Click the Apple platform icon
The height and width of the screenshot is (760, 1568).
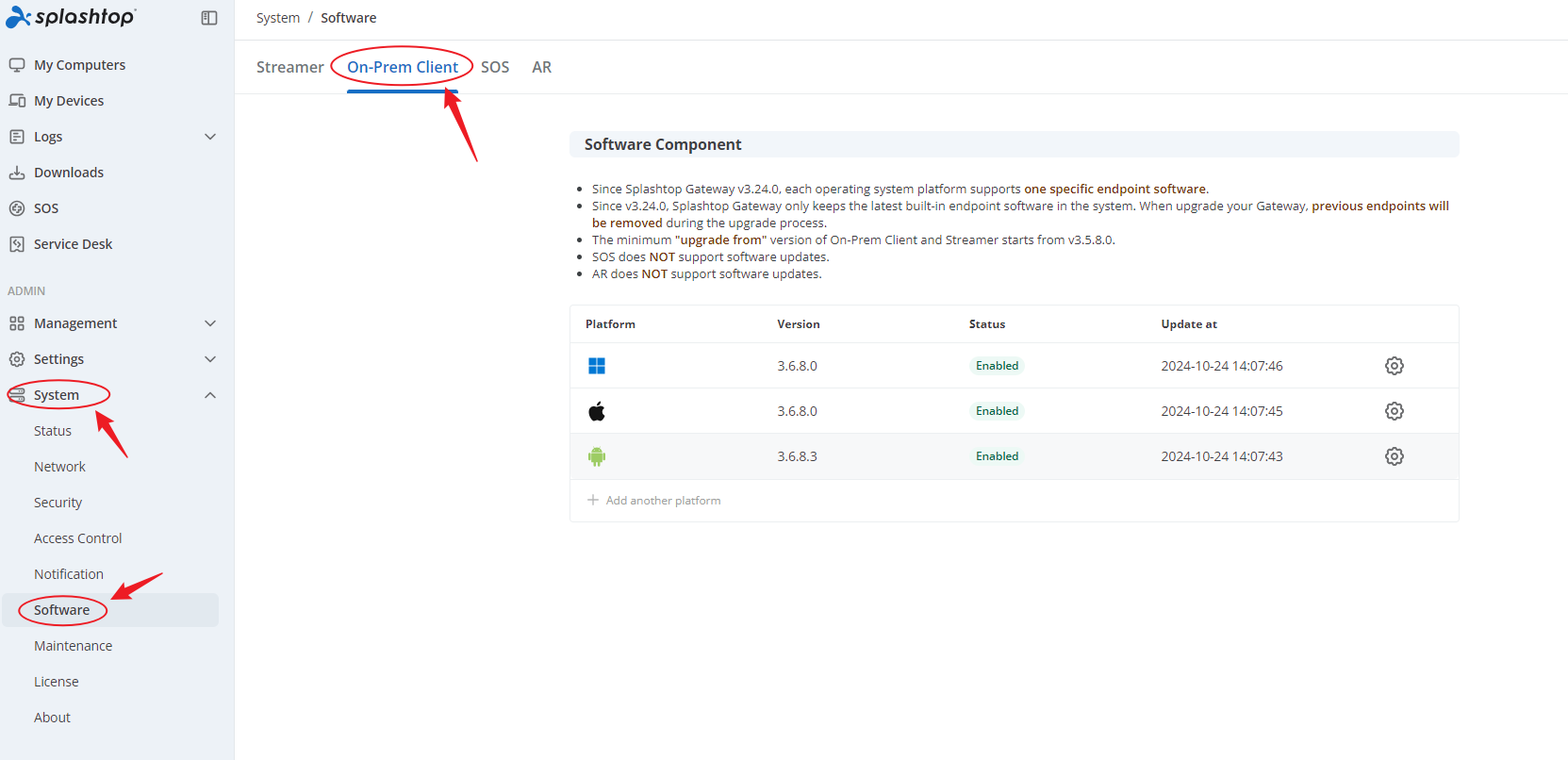(x=597, y=411)
